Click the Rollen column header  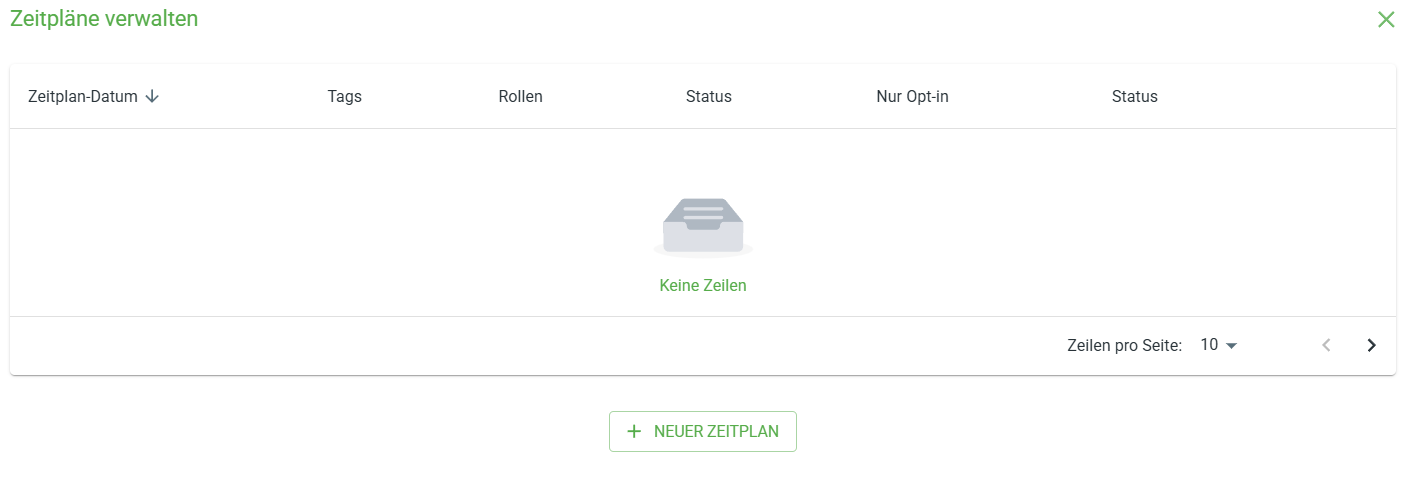pos(520,97)
